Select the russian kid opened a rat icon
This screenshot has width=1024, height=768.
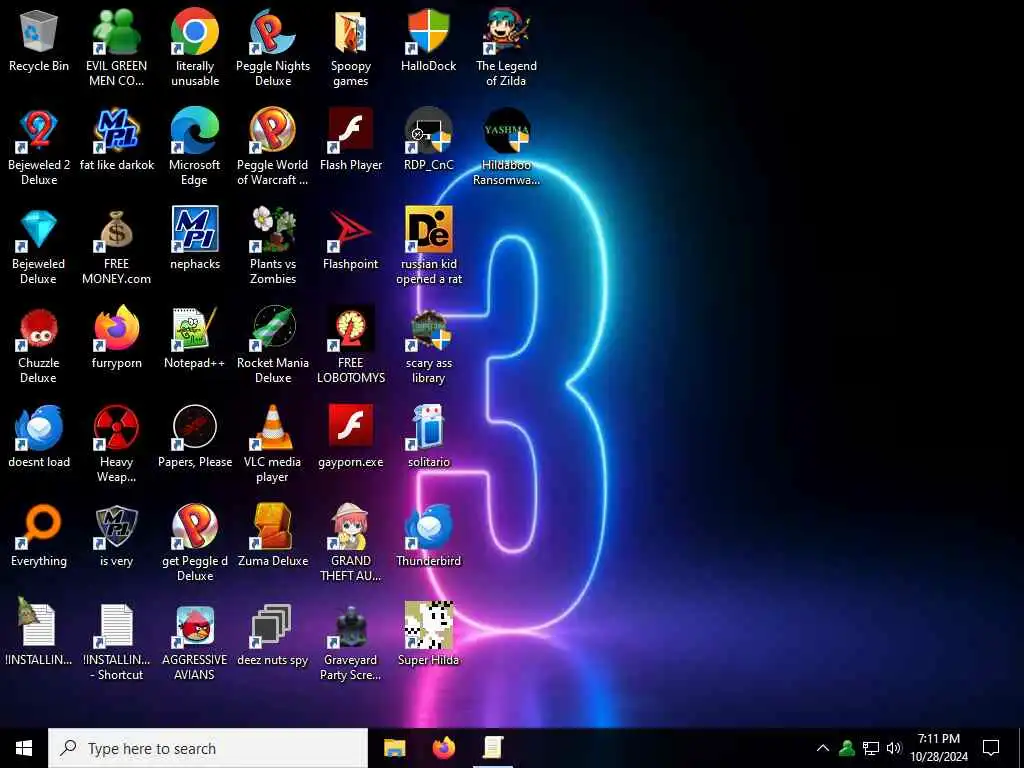click(x=428, y=230)
